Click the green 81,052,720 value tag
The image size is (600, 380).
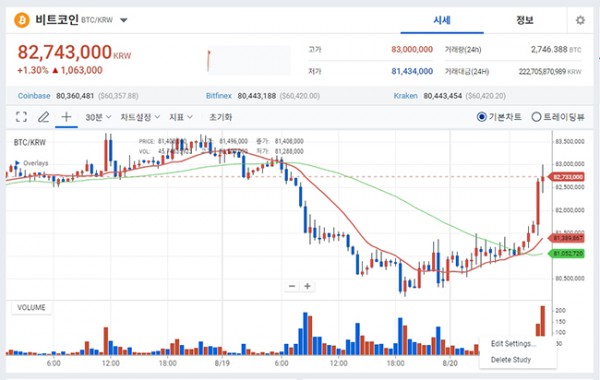point(566,254)
